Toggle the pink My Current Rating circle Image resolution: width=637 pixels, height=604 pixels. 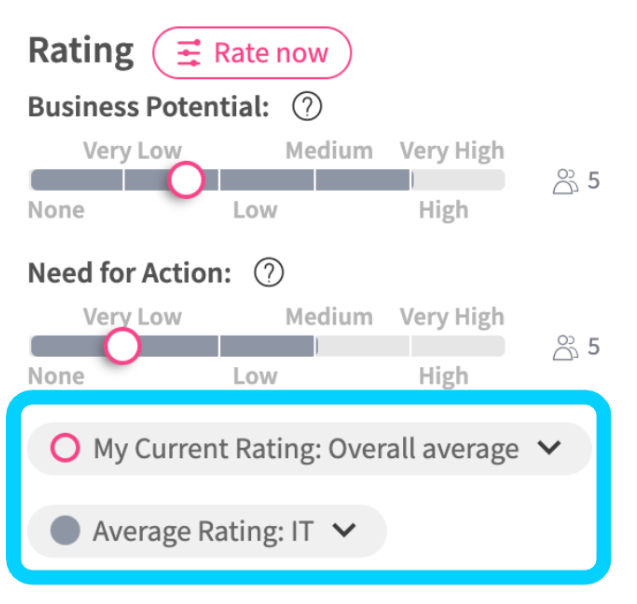tap(65, 449)
